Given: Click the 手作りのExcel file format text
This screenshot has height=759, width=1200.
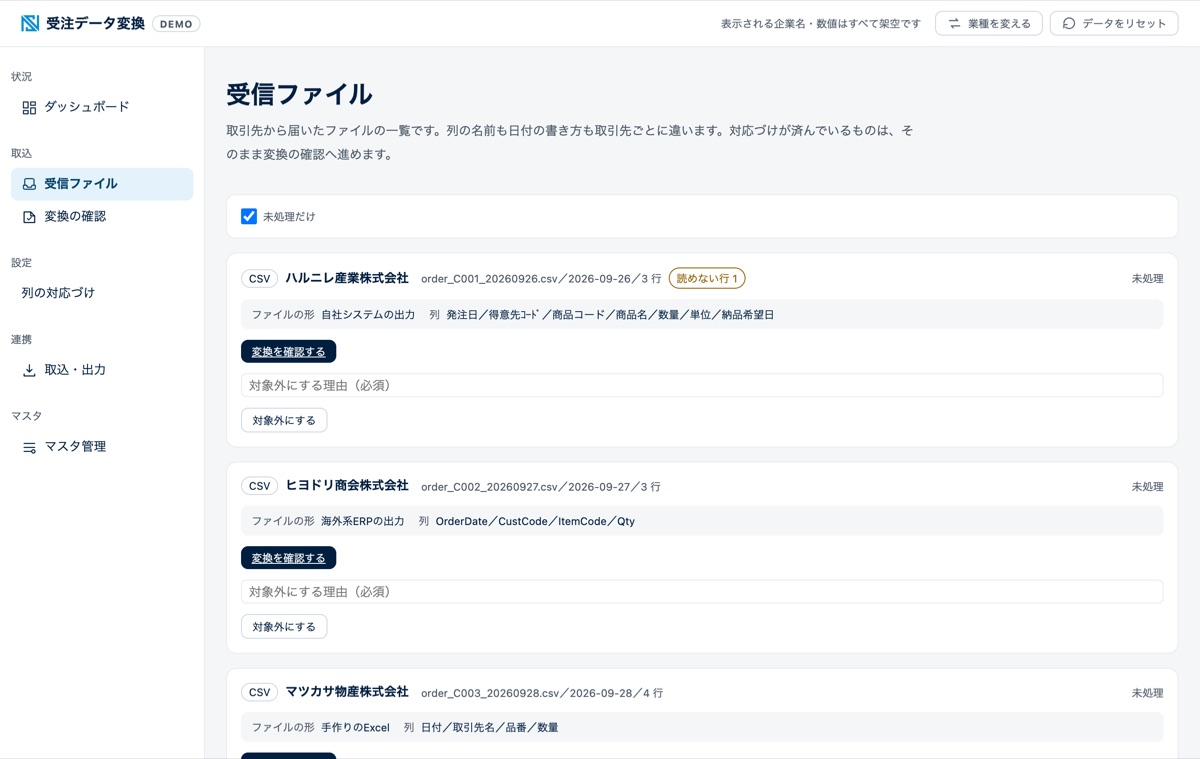Looking at the screenshot, I should click(x=355, y=728).
